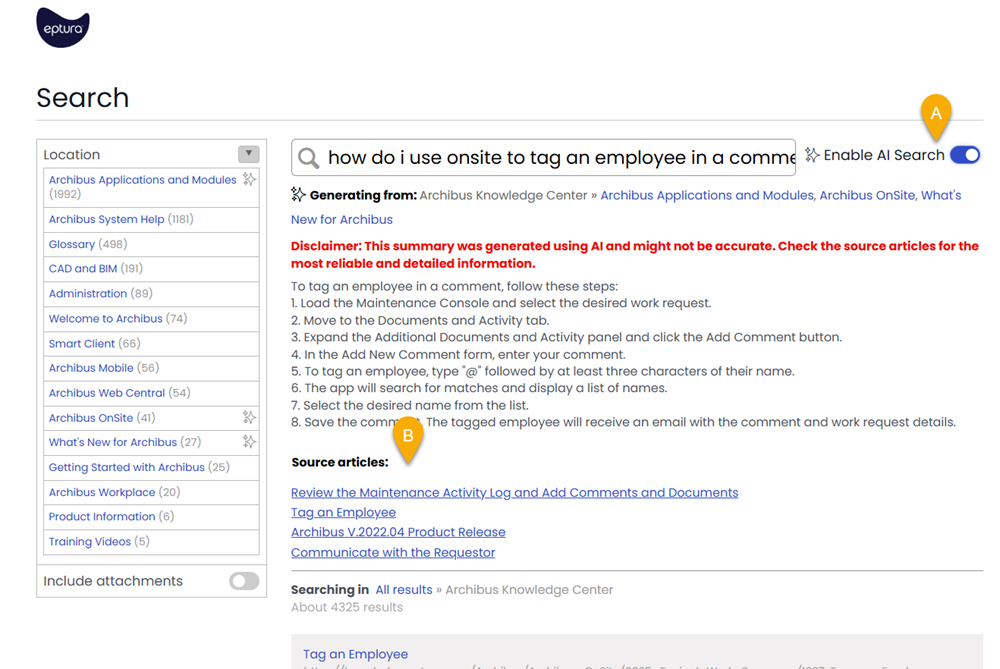The image size is (1000, 669).
Task: Click the Eptura logo
Action: coord(62,28)
